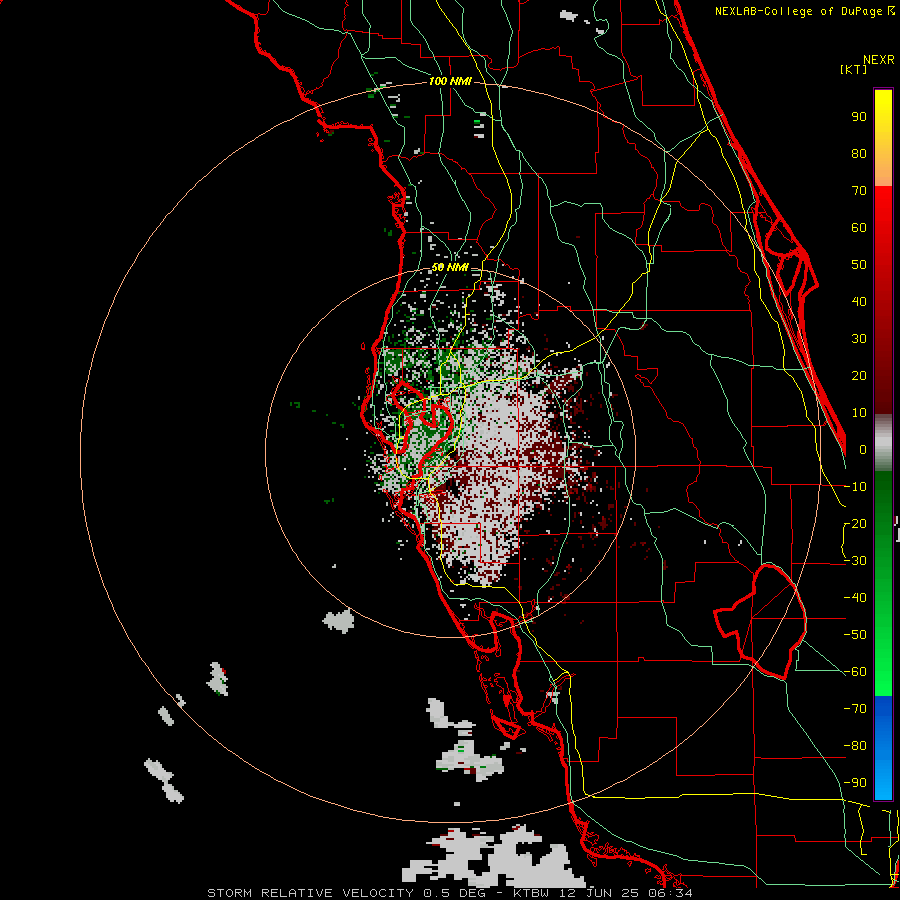Click the positive 10 scale value
This screenshot has width=900, height=900.
tap(859, 413)
